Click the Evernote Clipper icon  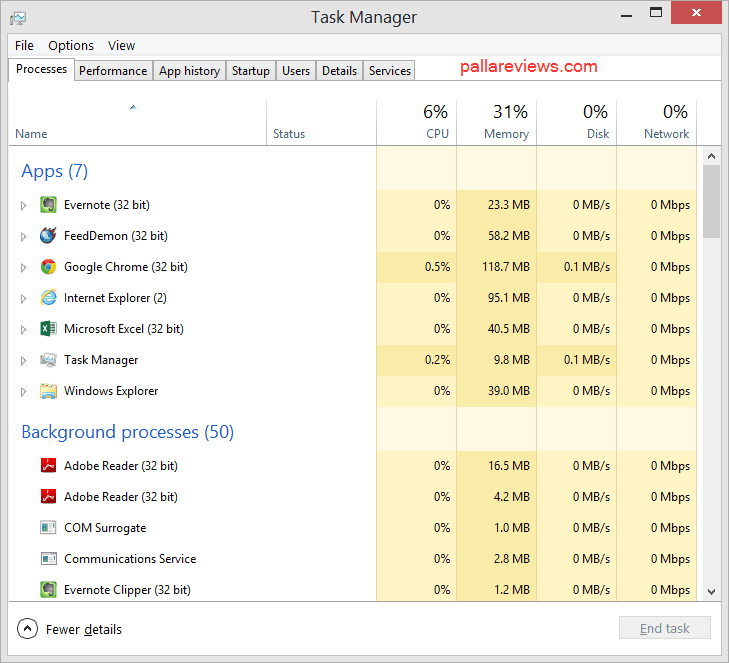48,590
